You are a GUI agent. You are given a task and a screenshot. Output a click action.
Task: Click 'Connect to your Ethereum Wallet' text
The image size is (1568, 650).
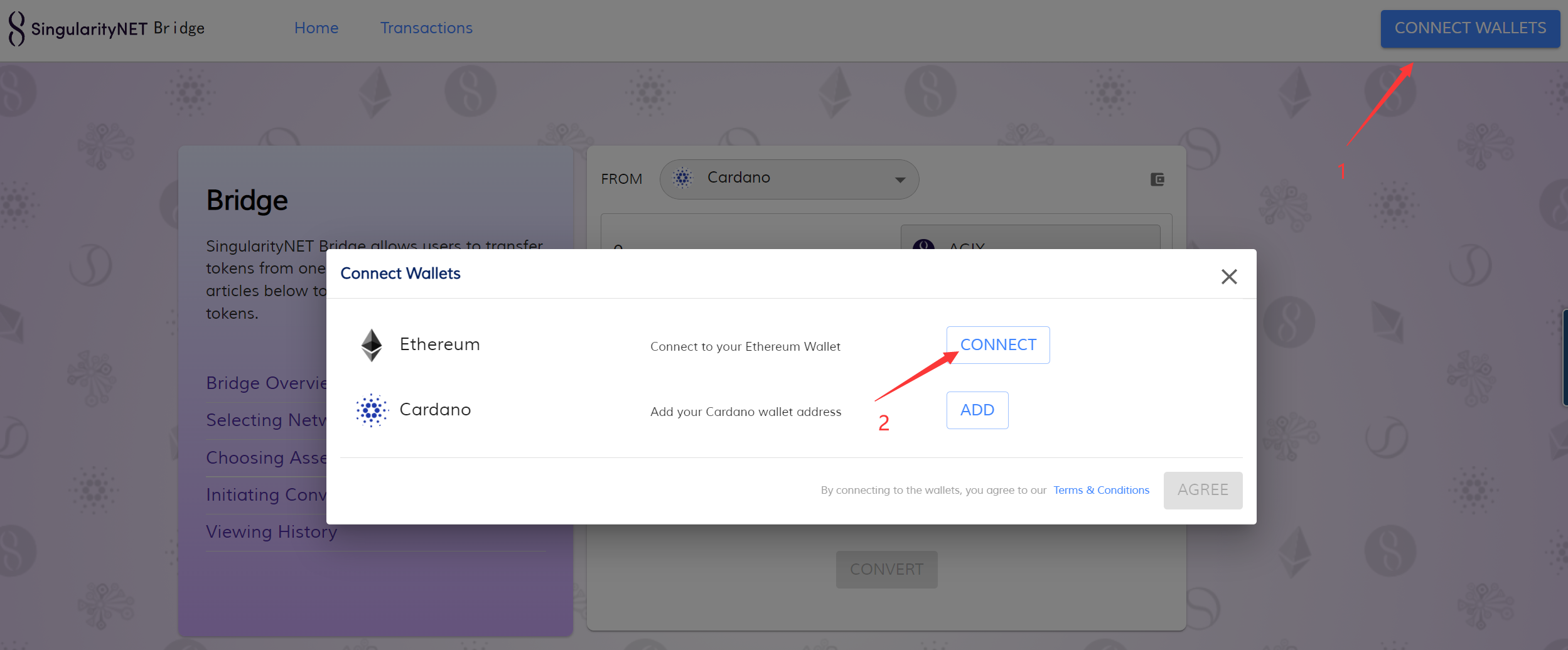coord(745,346)
